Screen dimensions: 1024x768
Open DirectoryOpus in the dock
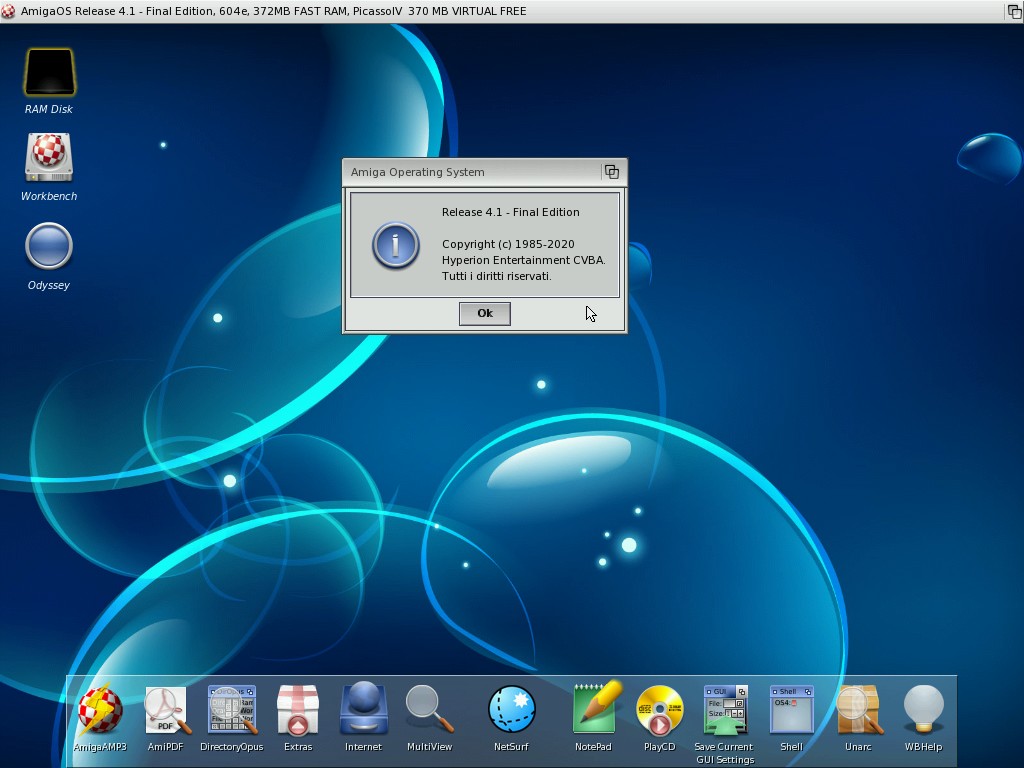[x=232, y=710]
